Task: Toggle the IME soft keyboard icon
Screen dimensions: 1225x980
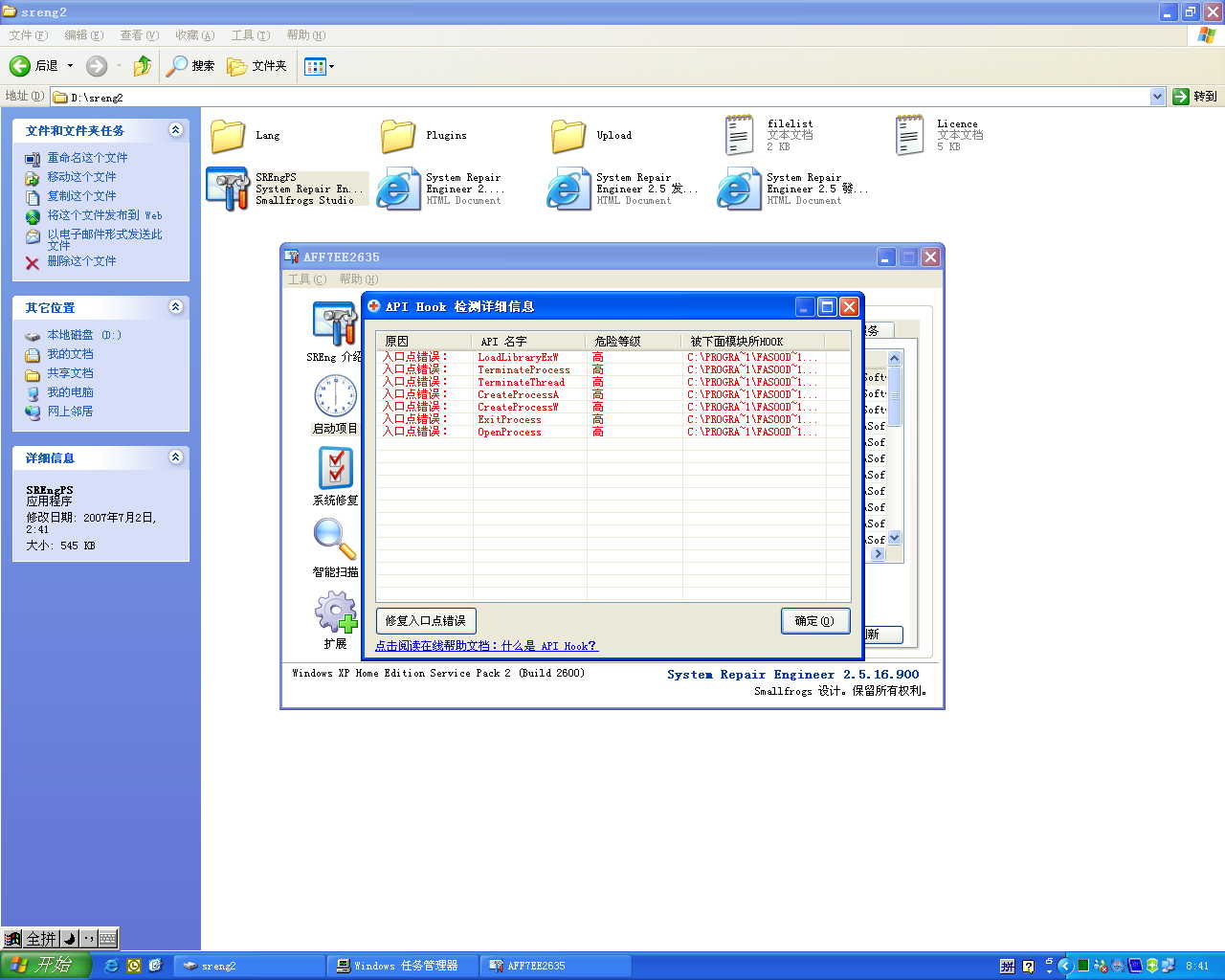Action: tap(107, 939)
